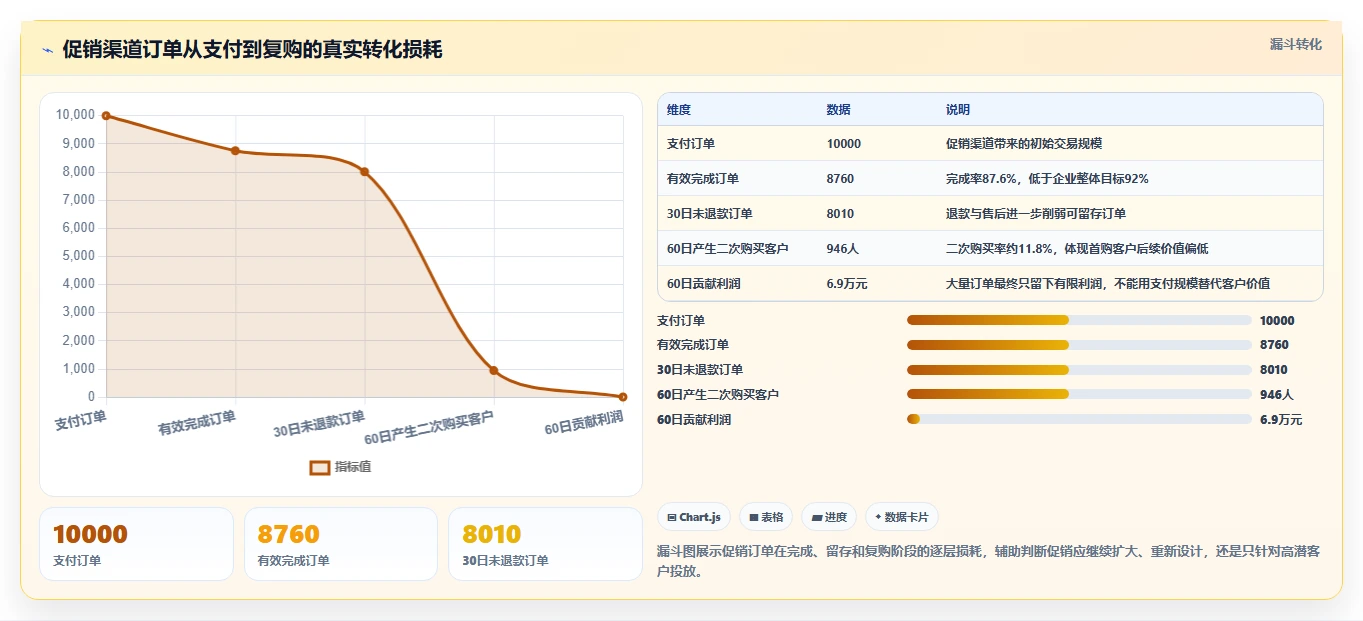
Task: Click the 表格 chip
Action: 766,517
